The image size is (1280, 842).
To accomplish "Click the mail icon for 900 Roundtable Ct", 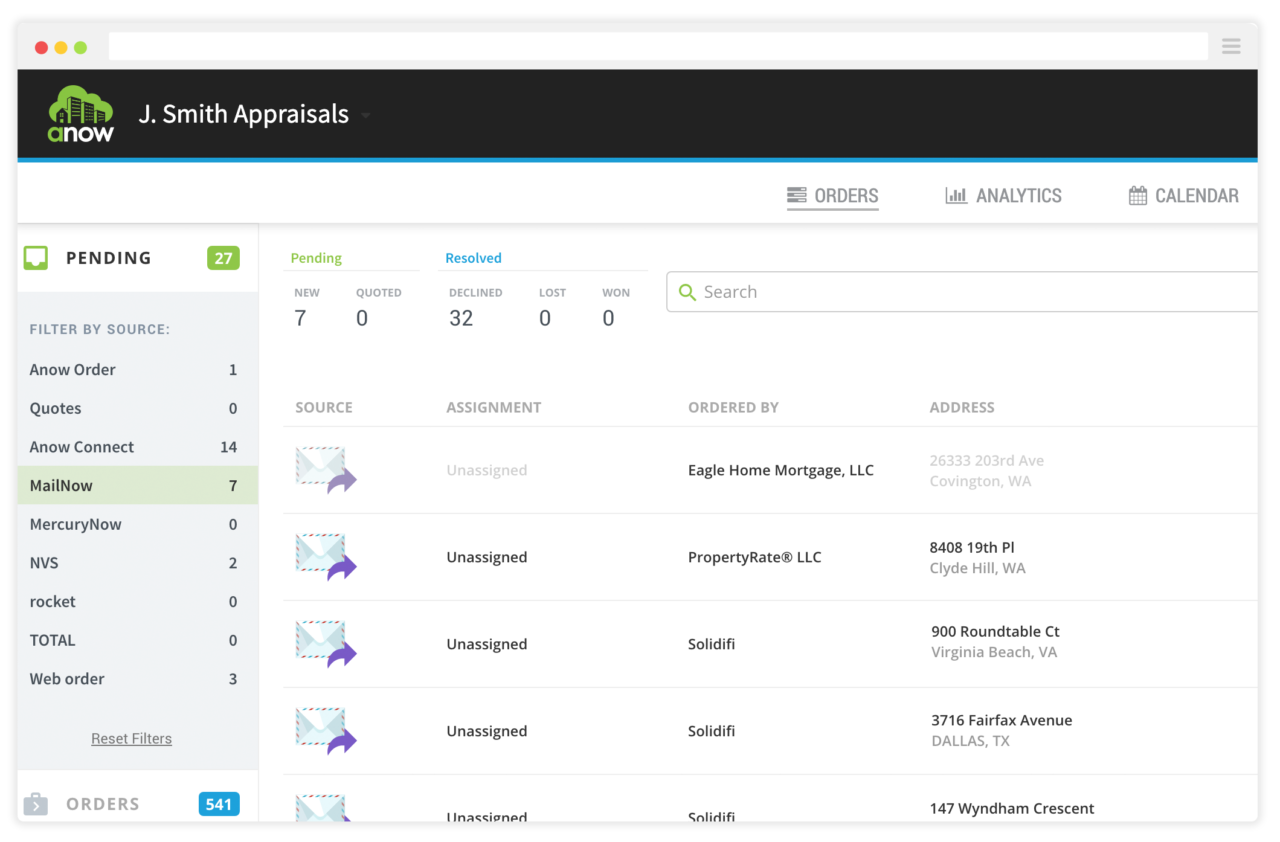I will pyautogui.click(x=325, y=644).
